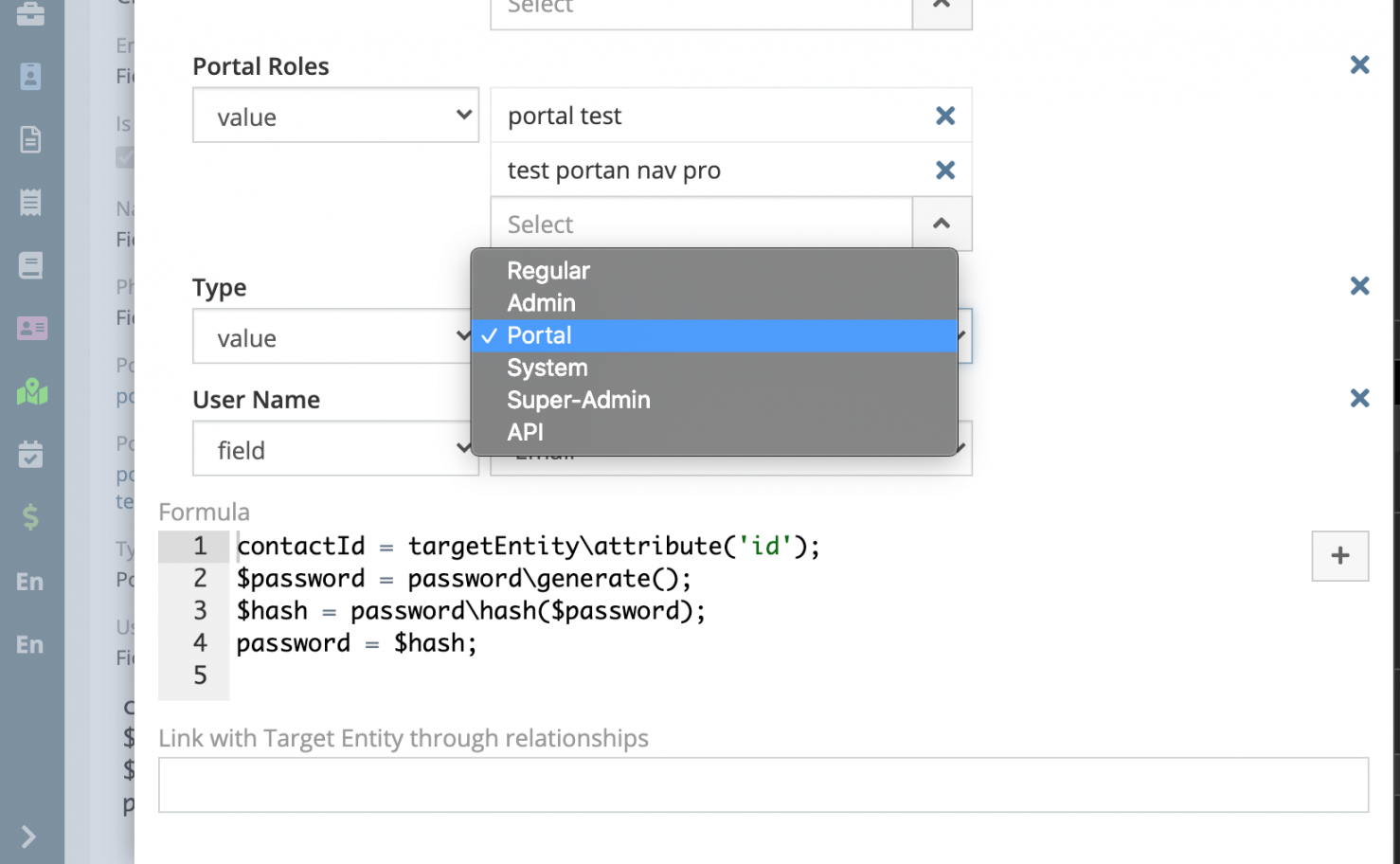Pick the API option in dropdown
The height and width of the screenshot is (864, 1400).
[525, 432]
